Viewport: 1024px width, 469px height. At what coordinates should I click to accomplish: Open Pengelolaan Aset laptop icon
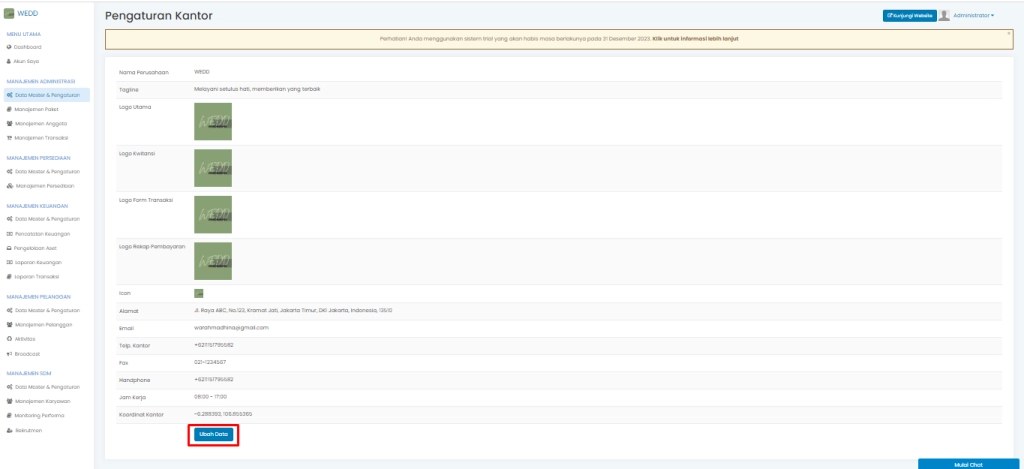tap(9, 248)
